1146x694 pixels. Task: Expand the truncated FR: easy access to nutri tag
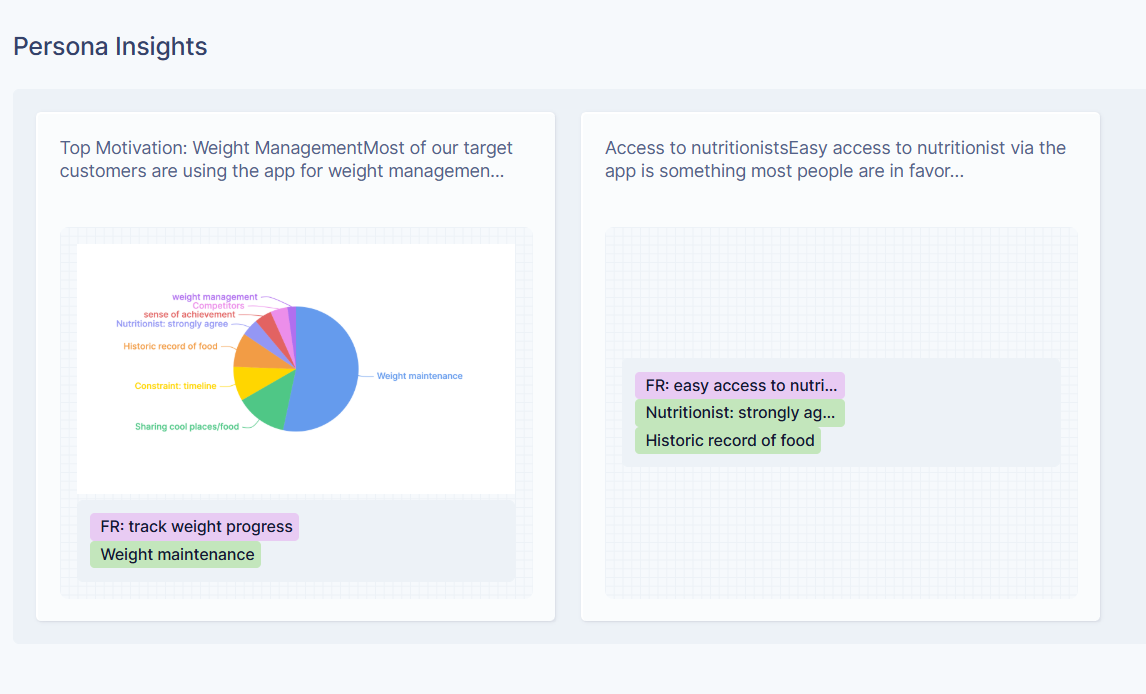(x=740, y=385)
